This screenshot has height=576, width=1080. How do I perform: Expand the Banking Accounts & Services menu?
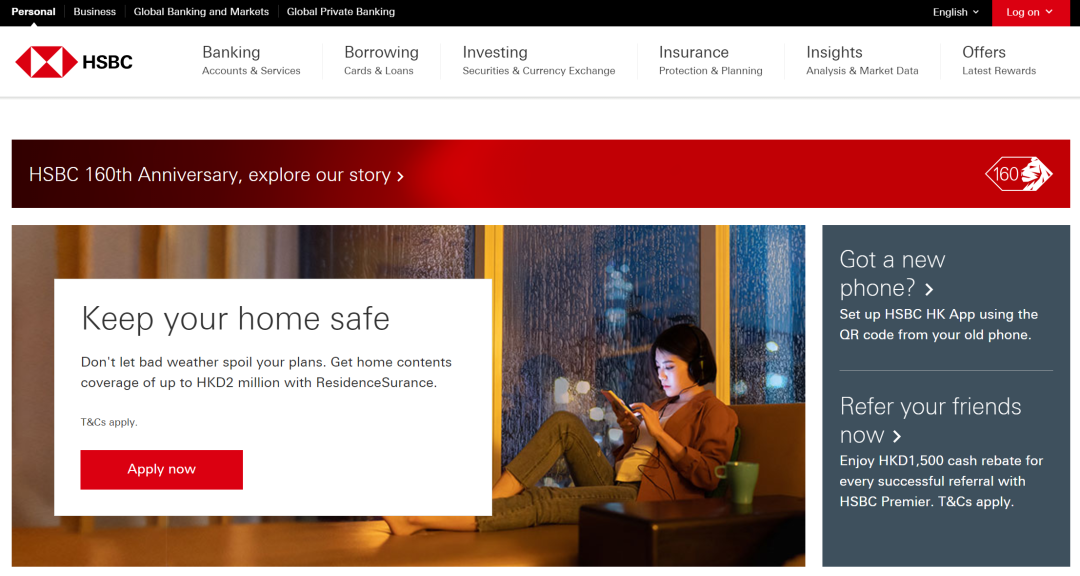coord(251,61)
